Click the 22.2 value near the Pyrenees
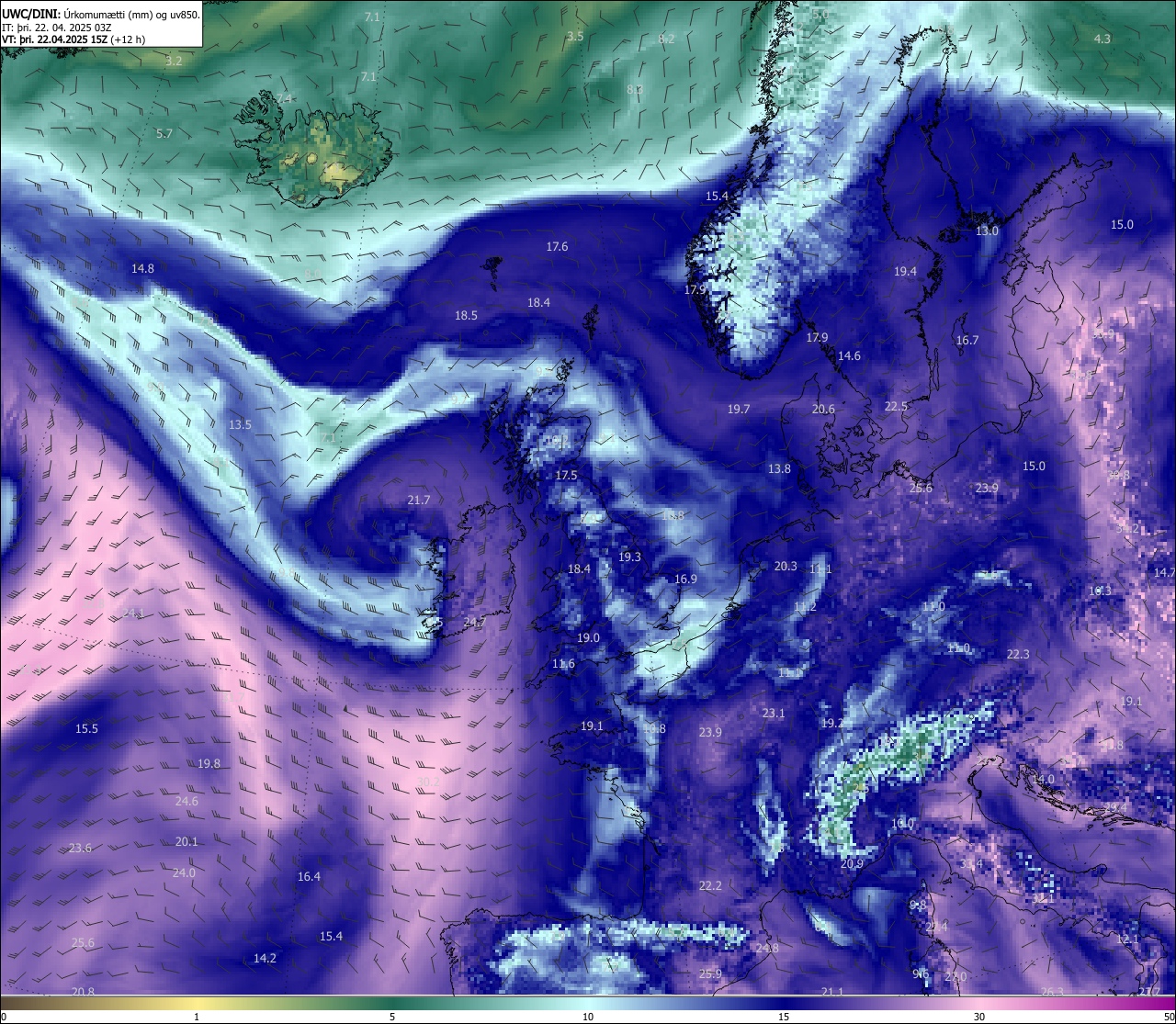The image size is (1176, 1024). [710, 885]
